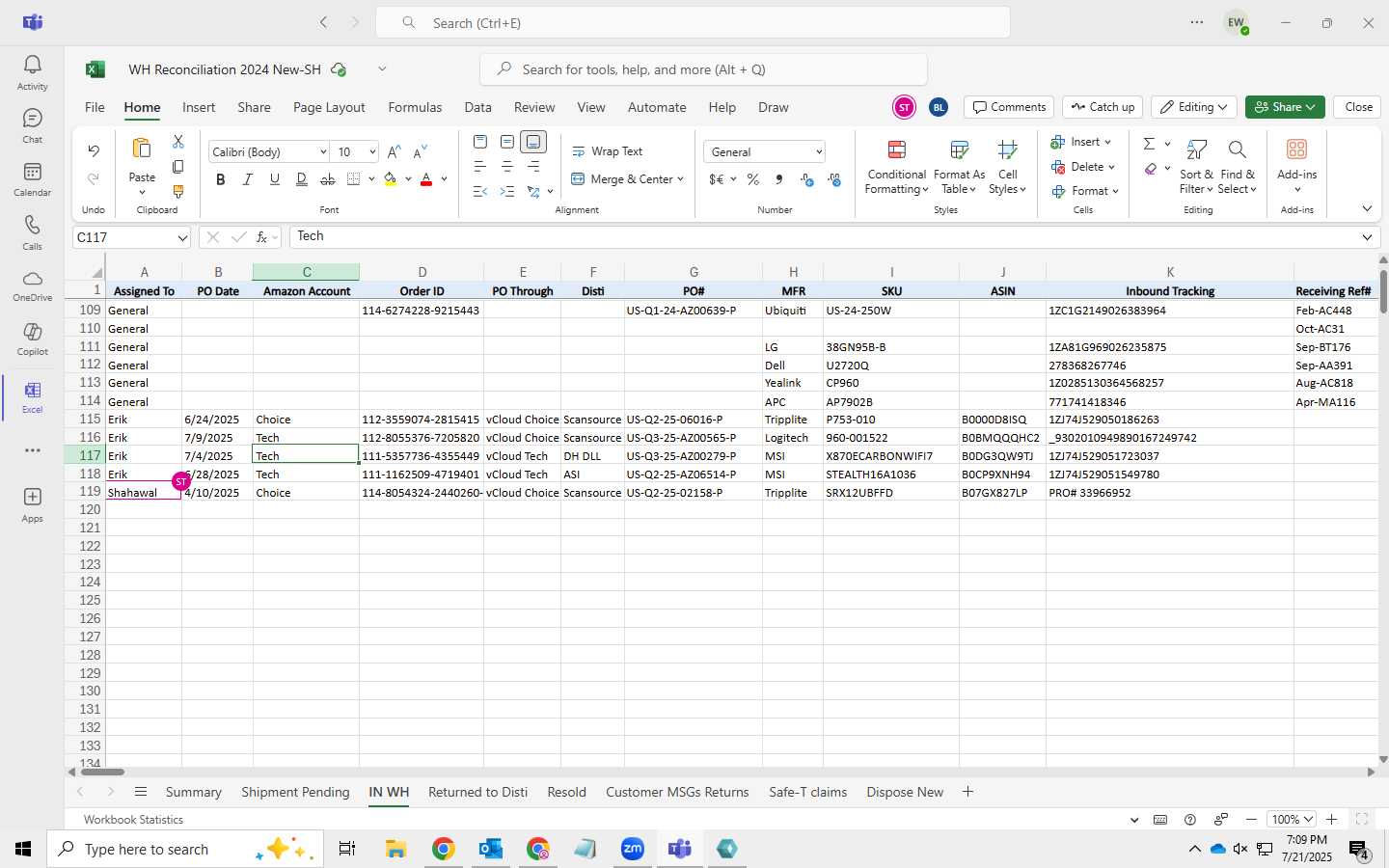Image resolution: width=1389 pixels, height=868 pixels.
Task: Align text right
Action: (533, 167)
